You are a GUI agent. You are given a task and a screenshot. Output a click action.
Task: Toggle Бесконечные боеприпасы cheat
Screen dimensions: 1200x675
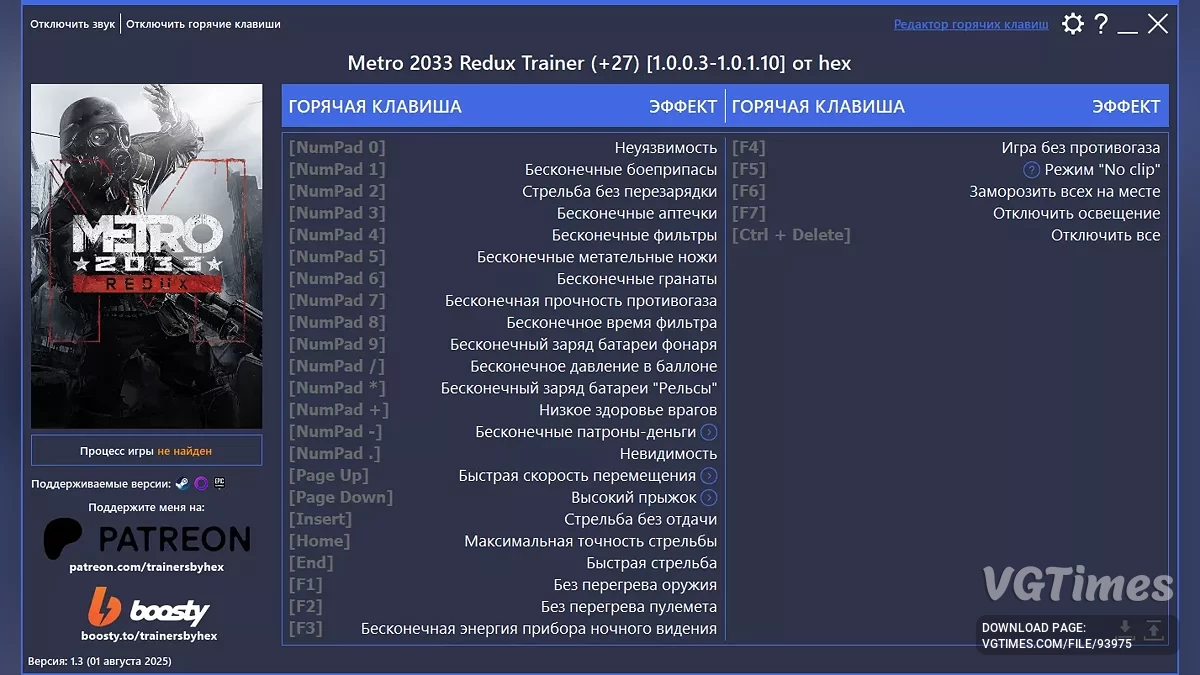click(x=621, y=170)
